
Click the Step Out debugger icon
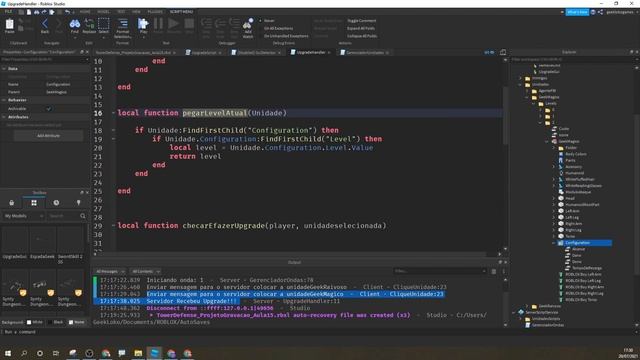coord(234,24)
